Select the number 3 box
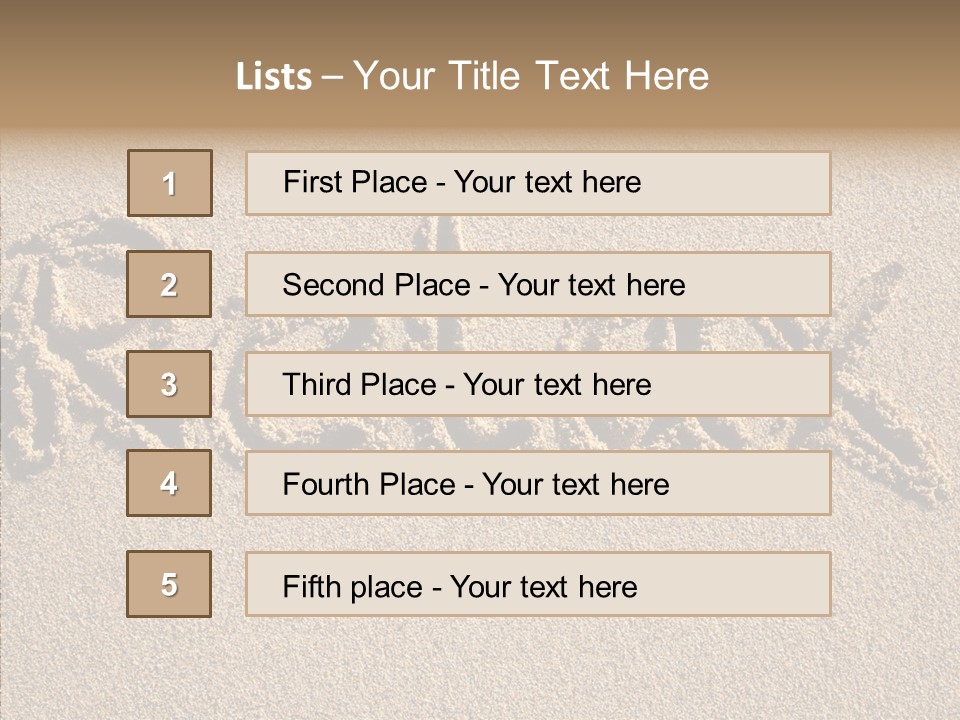Image resolution: width=960 pixels, height=720 pixels. [x=169, y=384]
